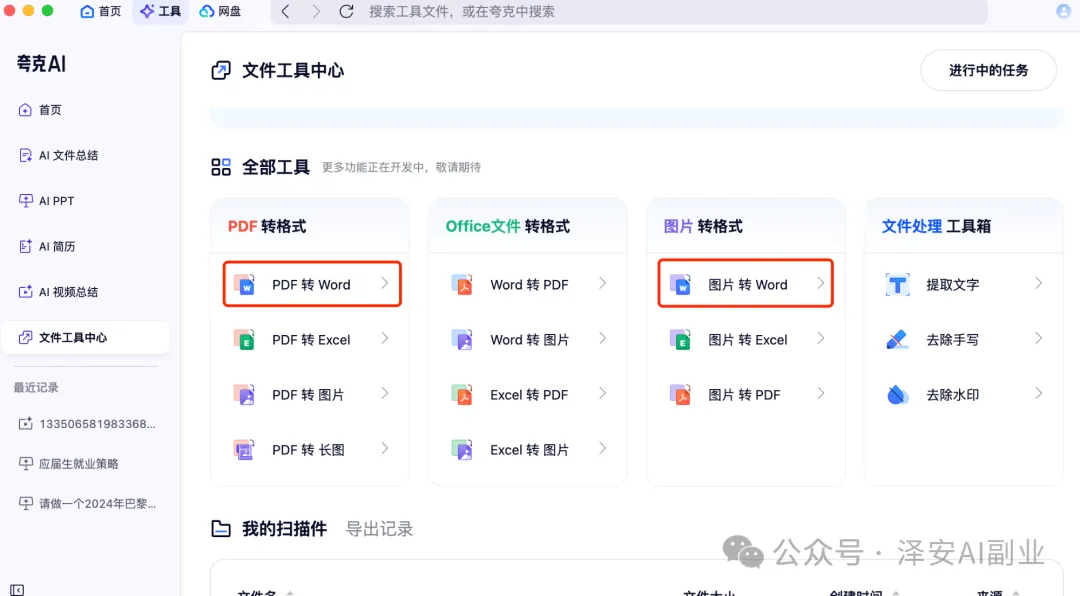Switch to the 工具 top tab
The image size is (1080, 596).
tap(160, 11)
